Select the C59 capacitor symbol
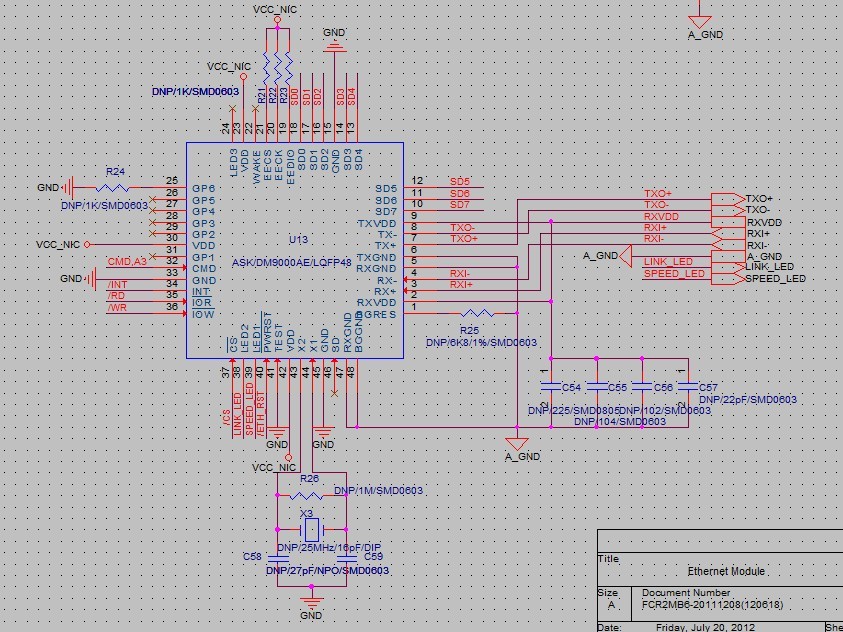This screenshot has height=632, width=843. click(x=347, y=559)
